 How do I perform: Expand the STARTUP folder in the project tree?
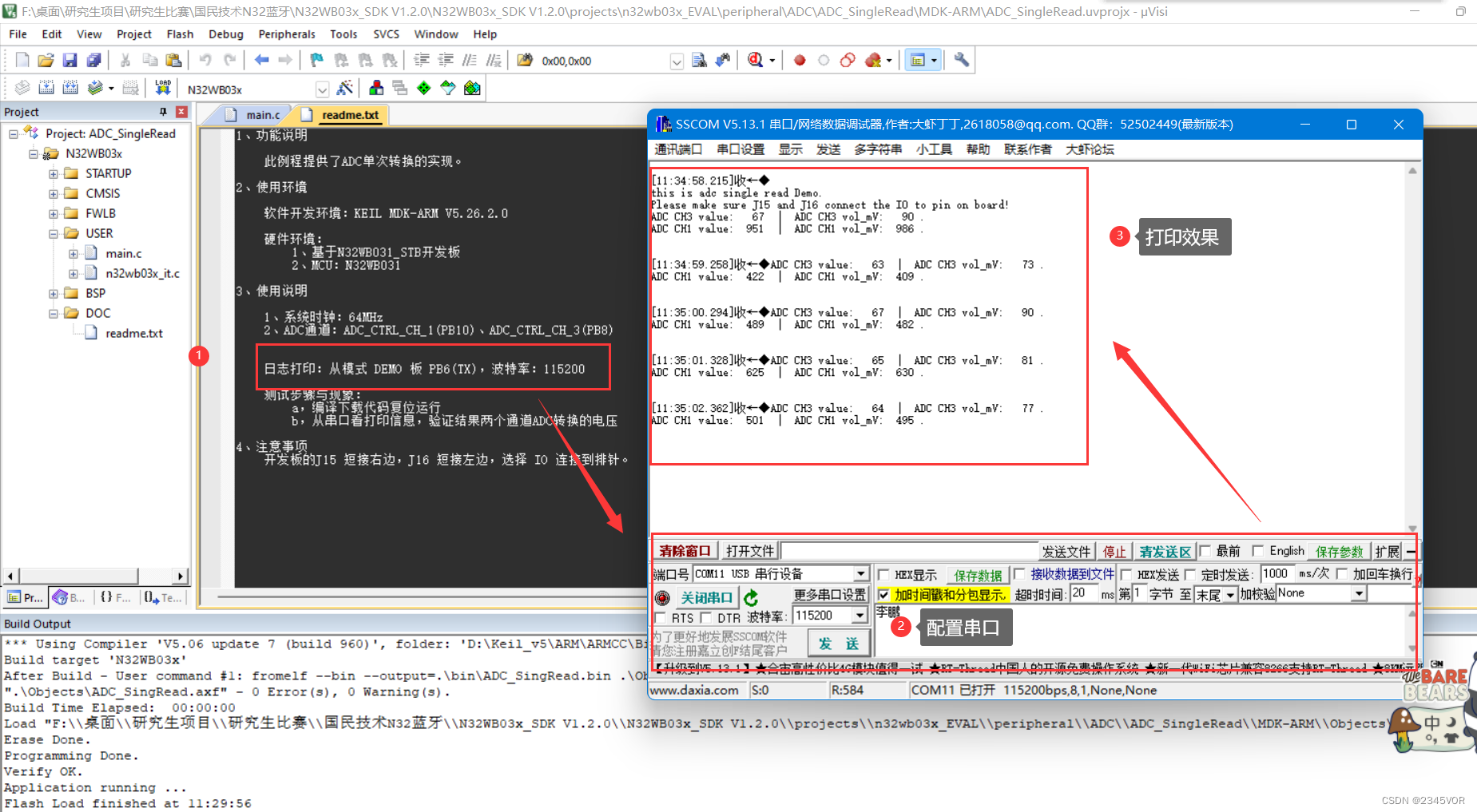coord(53,173)
